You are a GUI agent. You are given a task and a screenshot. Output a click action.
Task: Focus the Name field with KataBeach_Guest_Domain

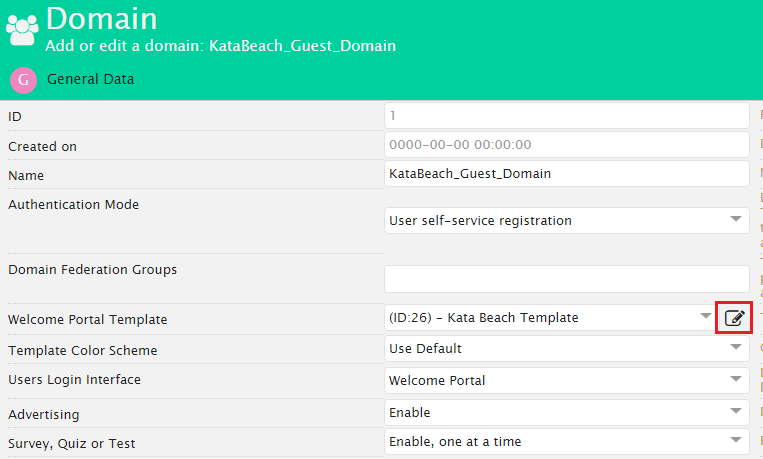(x=566, y=174)
